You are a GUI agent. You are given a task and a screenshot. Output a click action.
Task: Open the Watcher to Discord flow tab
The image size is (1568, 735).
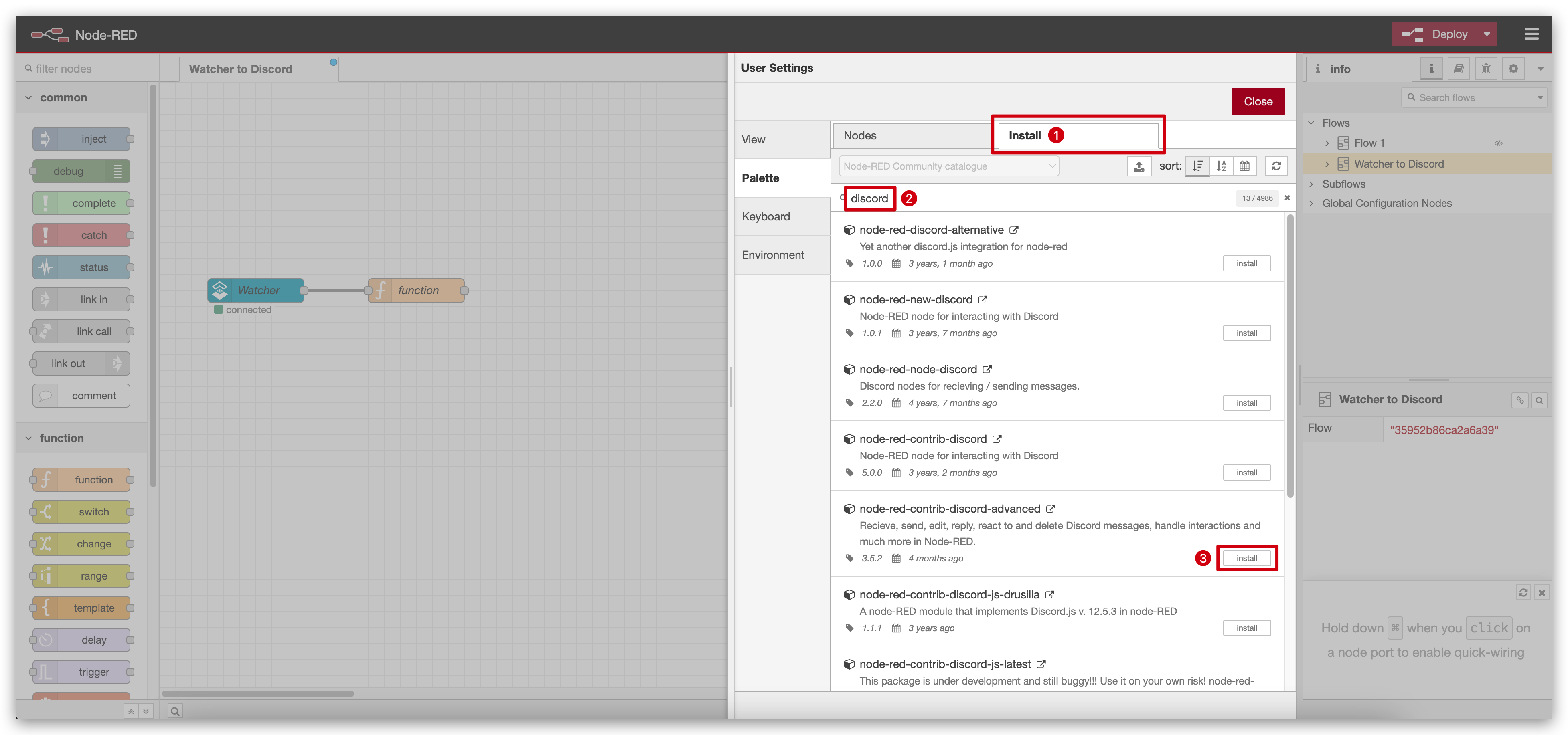[x=259, y=69]
